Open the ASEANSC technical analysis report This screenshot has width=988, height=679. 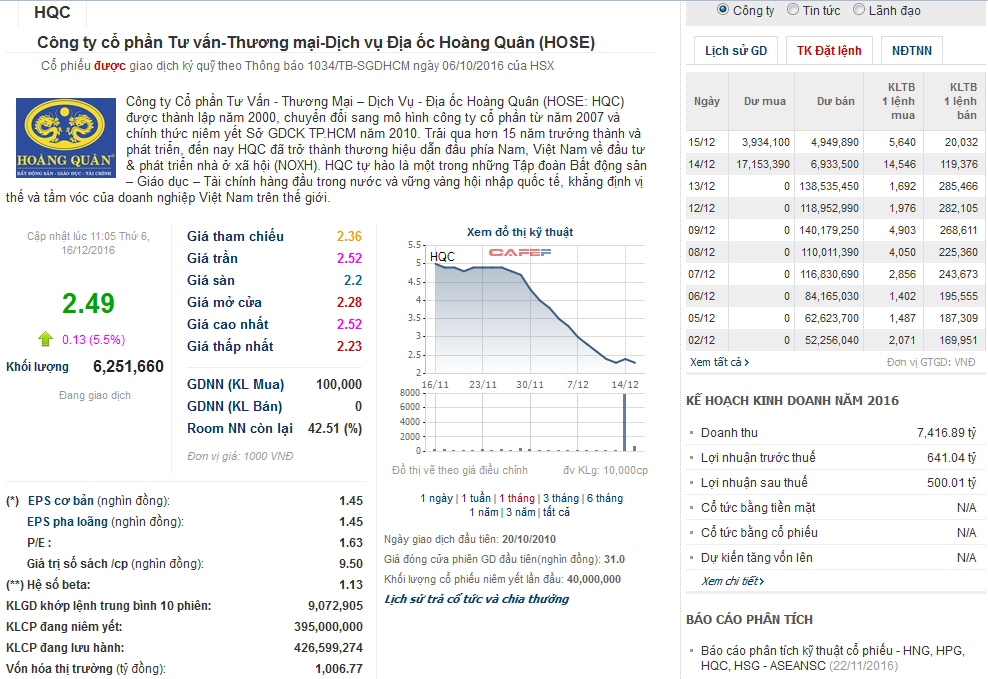tap(832, 658)
